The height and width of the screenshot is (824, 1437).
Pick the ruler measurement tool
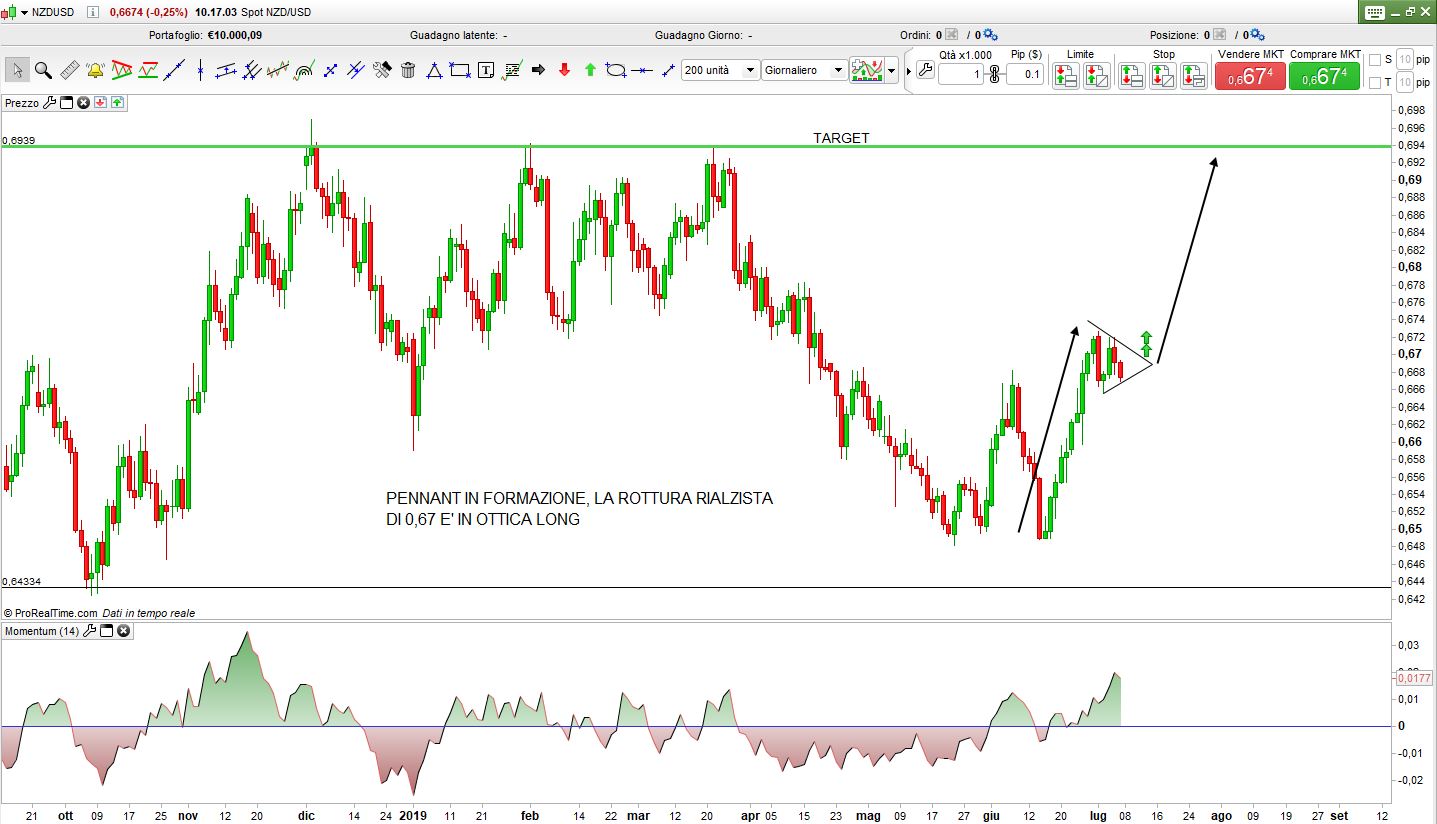70,70
